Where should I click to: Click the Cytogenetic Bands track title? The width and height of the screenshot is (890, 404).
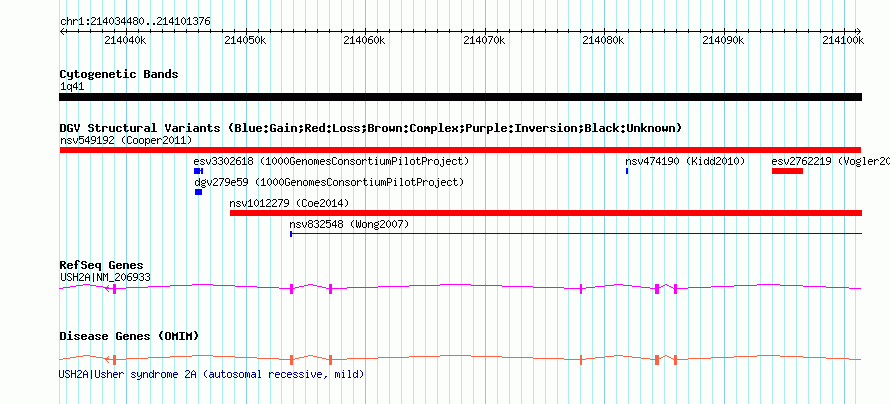click(119, 74)
